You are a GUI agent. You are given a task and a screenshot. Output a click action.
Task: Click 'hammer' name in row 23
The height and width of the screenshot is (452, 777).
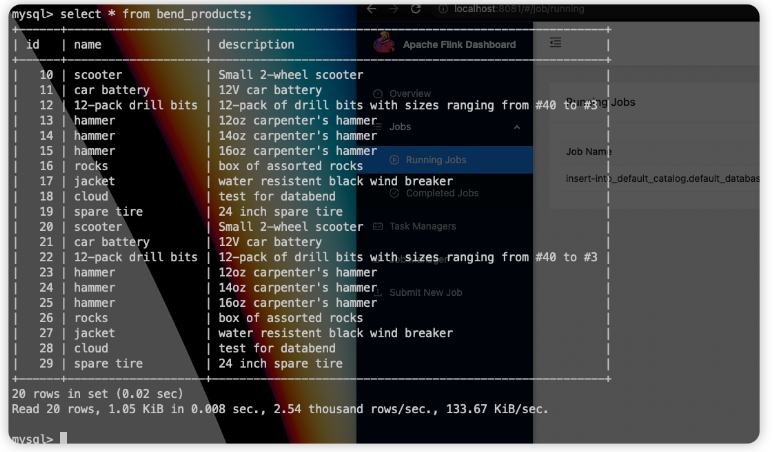pyautogui.click(x=94, y=273)
